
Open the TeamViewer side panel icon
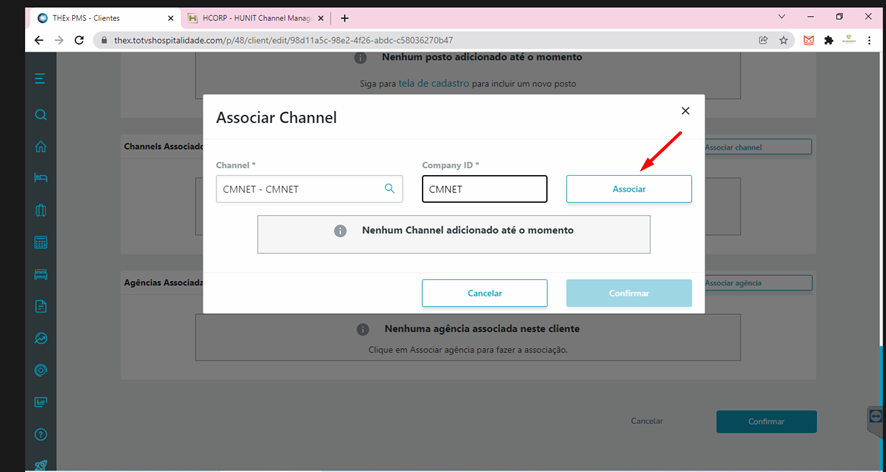pos(875,417)
